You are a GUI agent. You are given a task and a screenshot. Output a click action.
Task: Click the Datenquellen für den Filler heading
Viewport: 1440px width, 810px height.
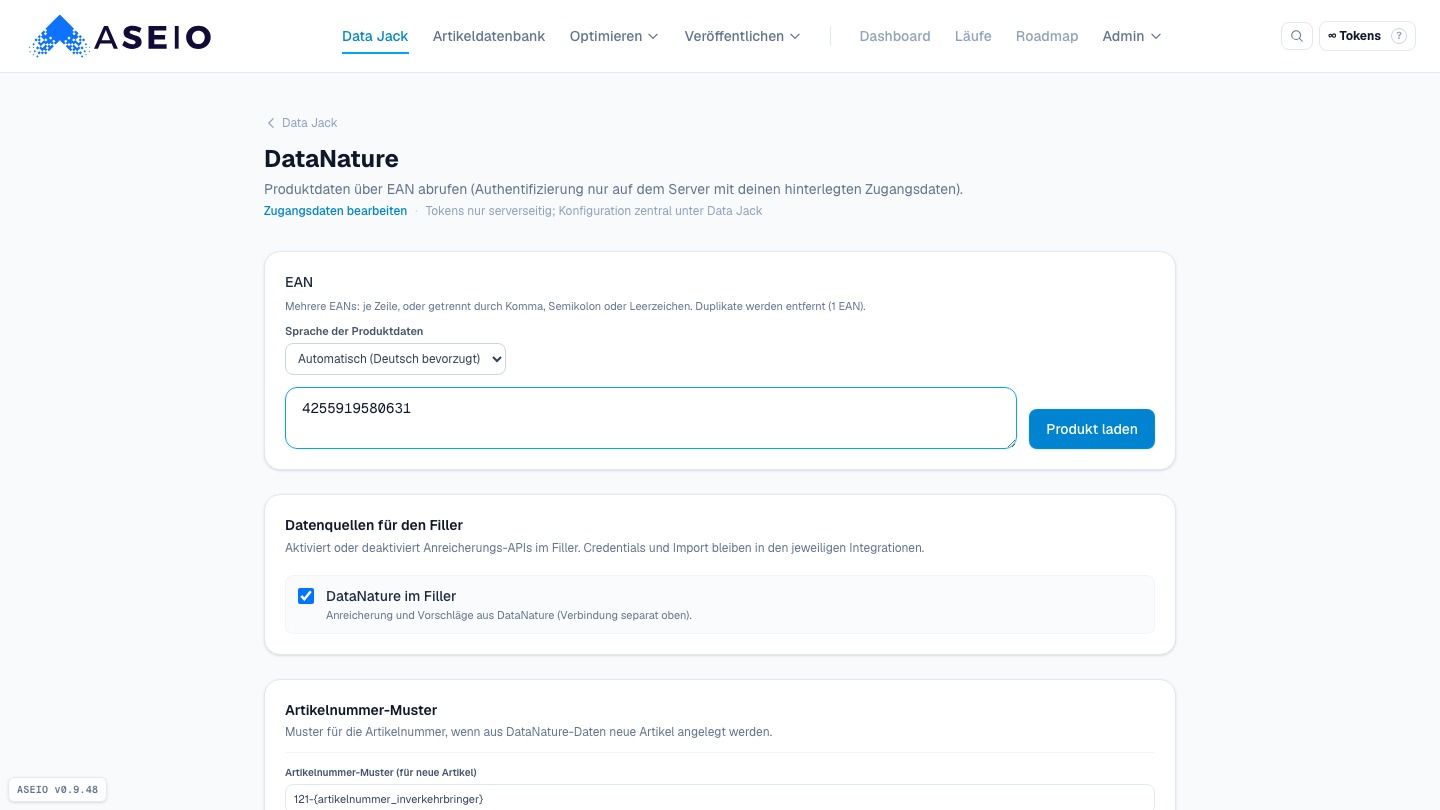coord(374,525)
